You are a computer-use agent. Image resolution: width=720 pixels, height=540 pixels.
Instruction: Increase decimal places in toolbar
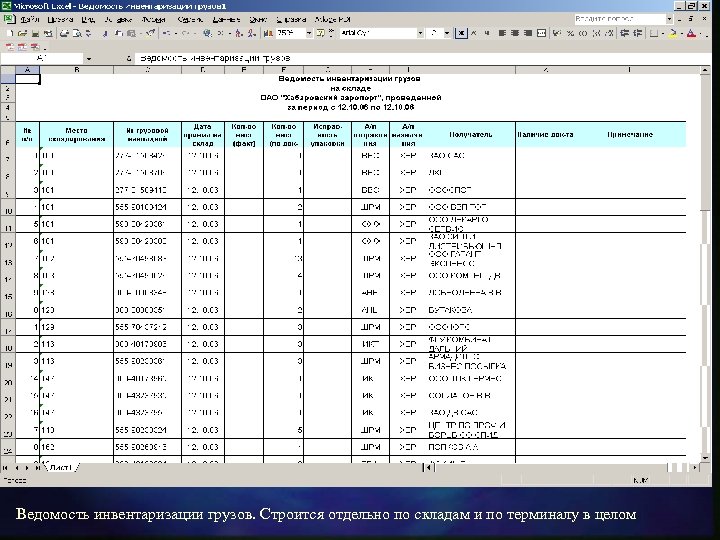[x=596, y=33]
